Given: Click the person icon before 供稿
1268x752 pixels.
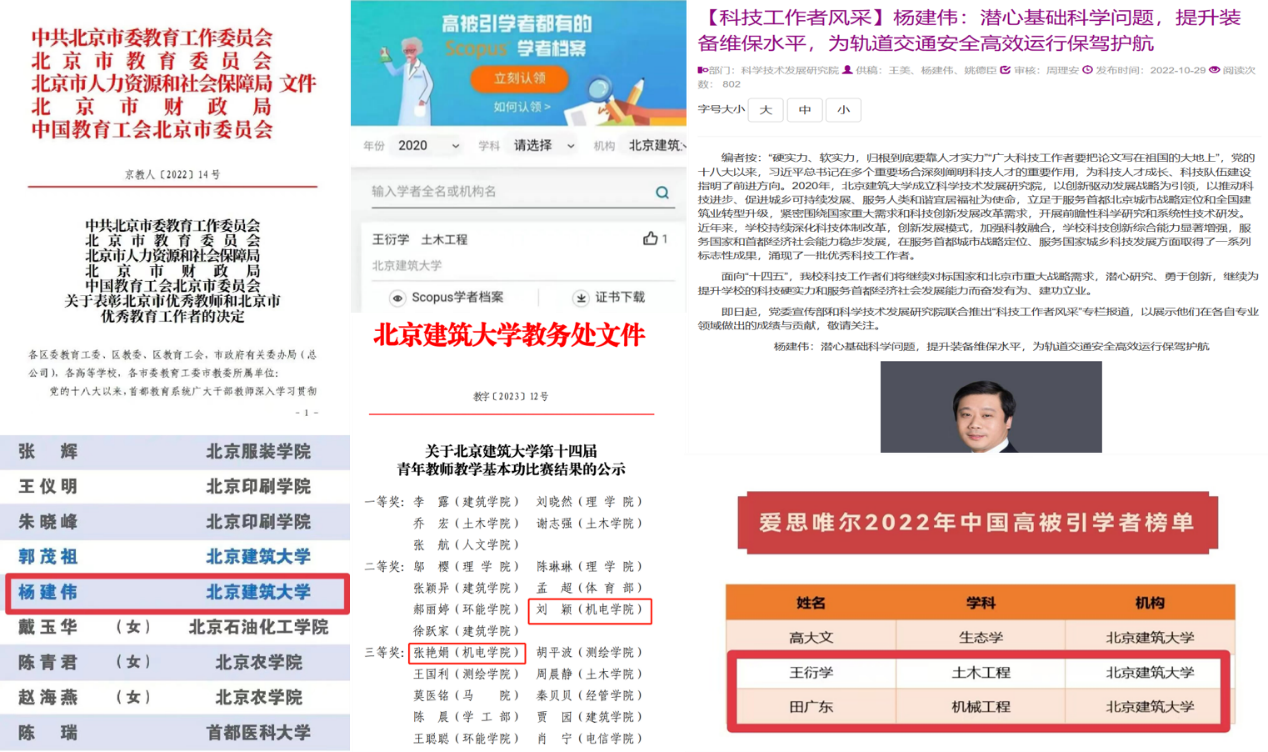Looking at the screenshot, I should click(x=848, y=70).
